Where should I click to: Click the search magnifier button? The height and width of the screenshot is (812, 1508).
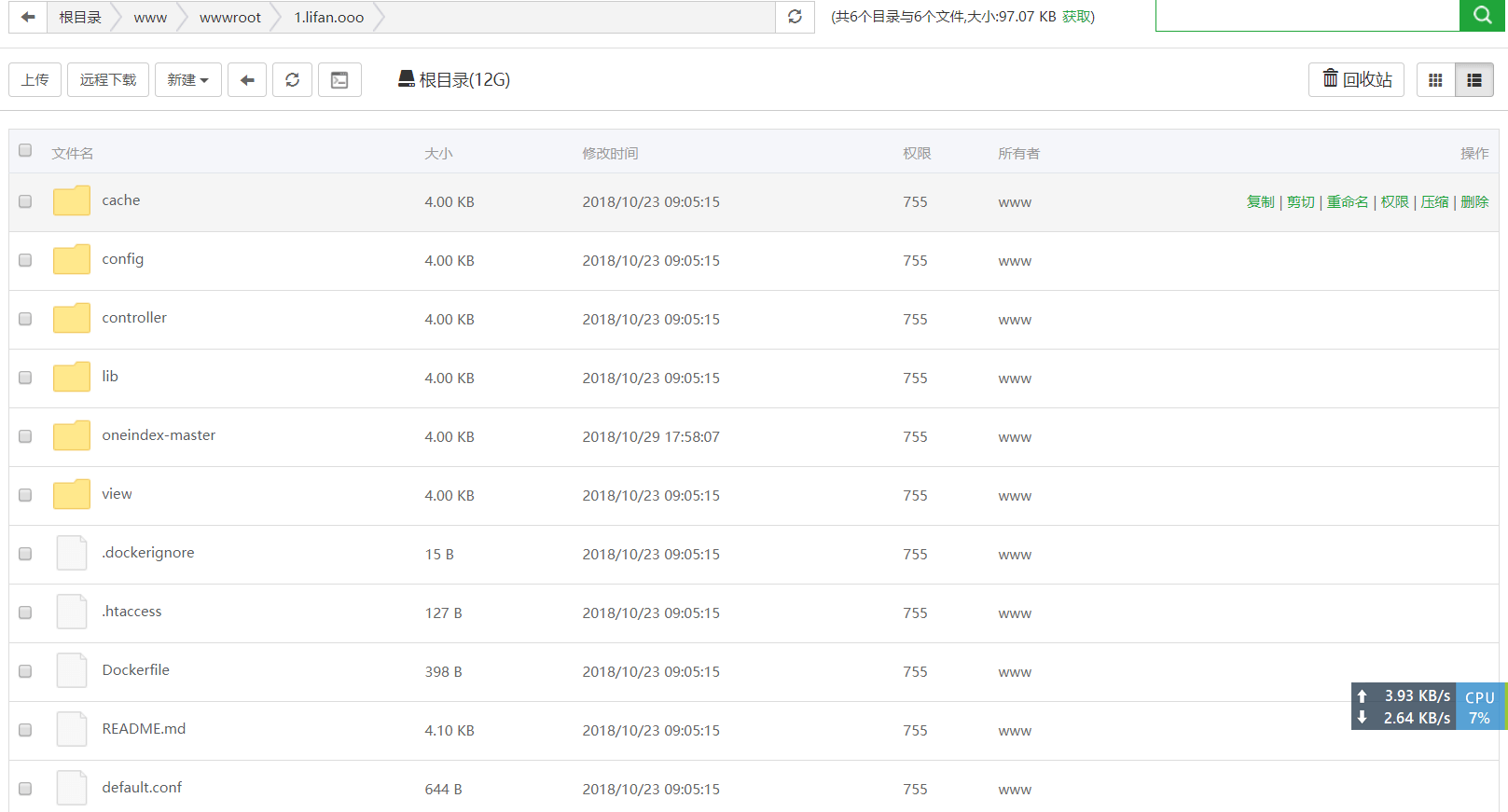click(x=1481, y=15)
